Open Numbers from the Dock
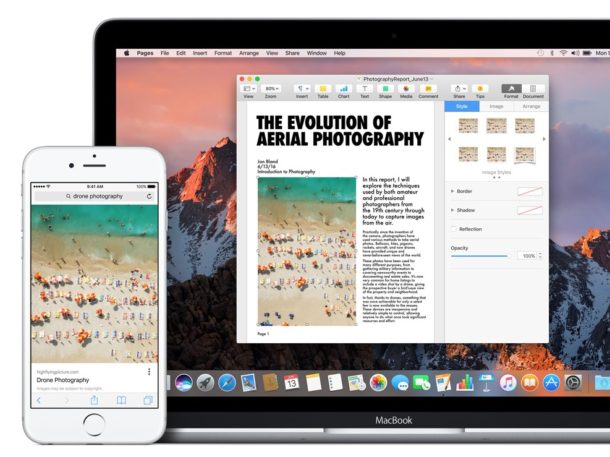 click(465, 383)
